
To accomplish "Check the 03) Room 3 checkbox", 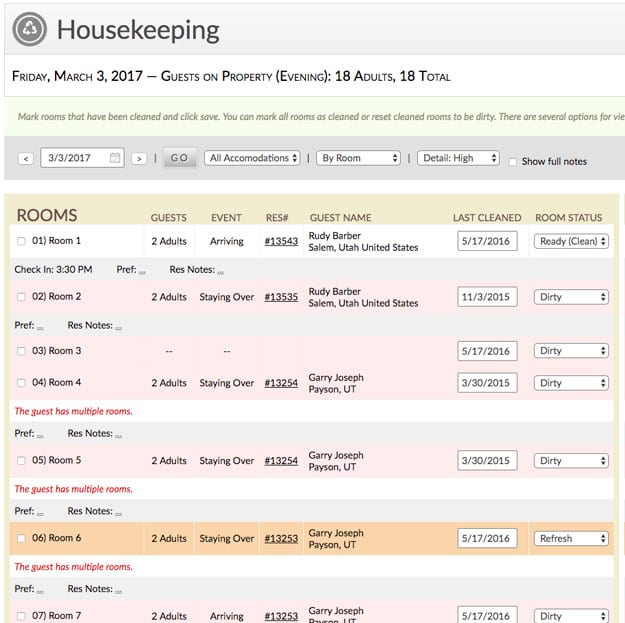I will tap(21, 351).
